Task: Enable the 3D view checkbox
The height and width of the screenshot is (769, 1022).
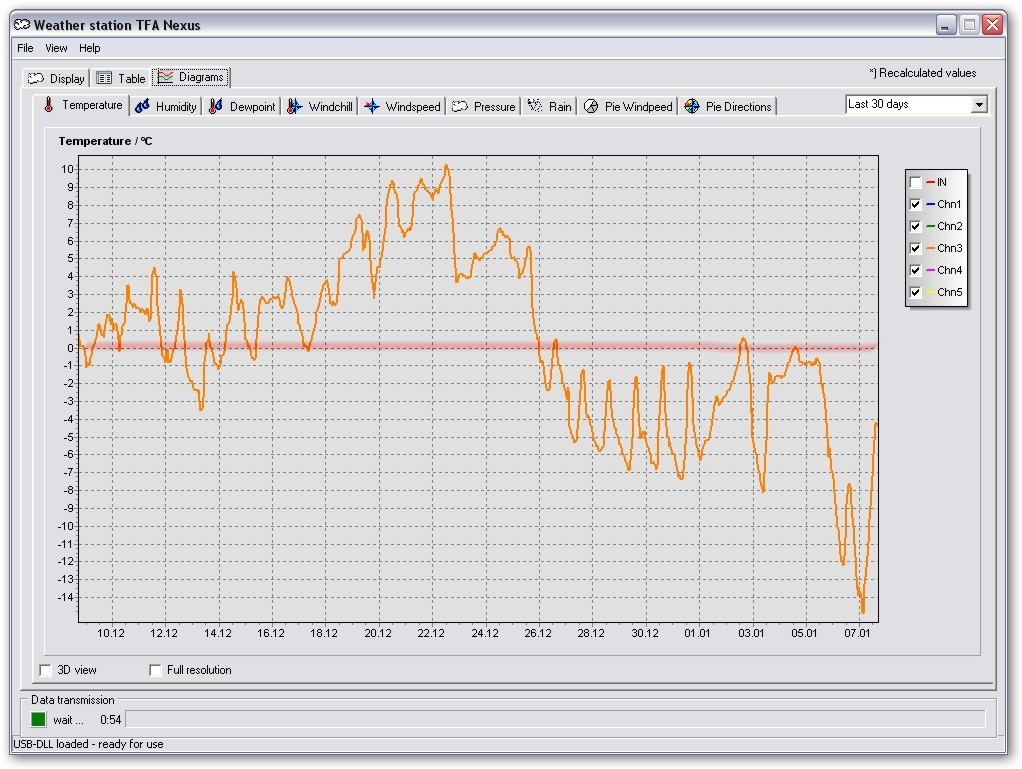Action: [45, 670]
